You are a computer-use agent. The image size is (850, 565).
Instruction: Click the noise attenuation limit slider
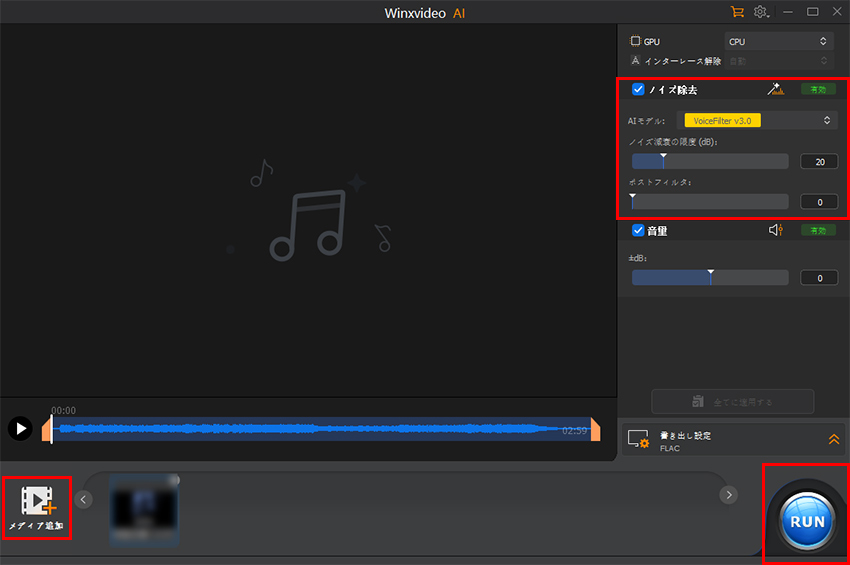click(x=710, y=162)
